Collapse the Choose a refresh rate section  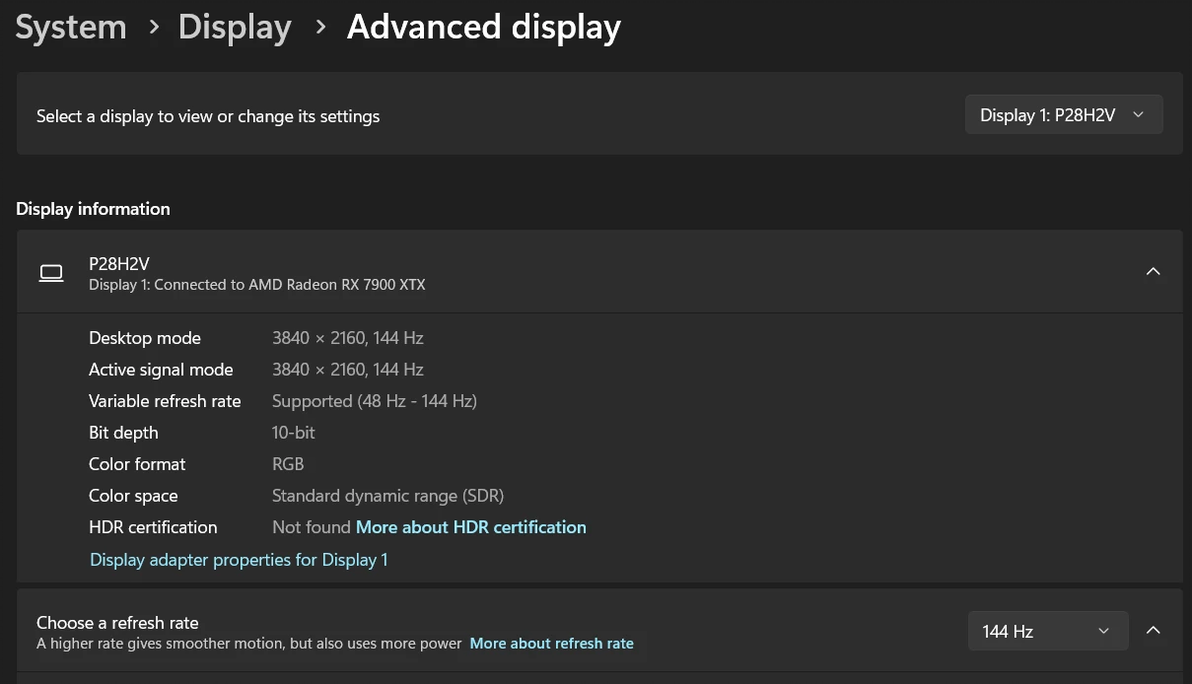click(1153, 630)
